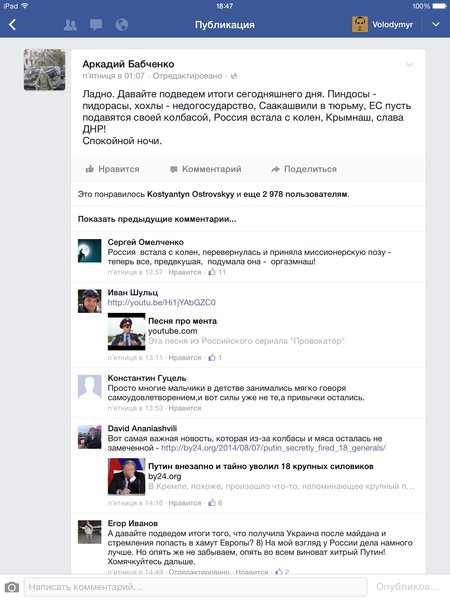This screenshot has height=600, width=450.
Task: Tap the Комментарий action
Action: tap(205, 169)
